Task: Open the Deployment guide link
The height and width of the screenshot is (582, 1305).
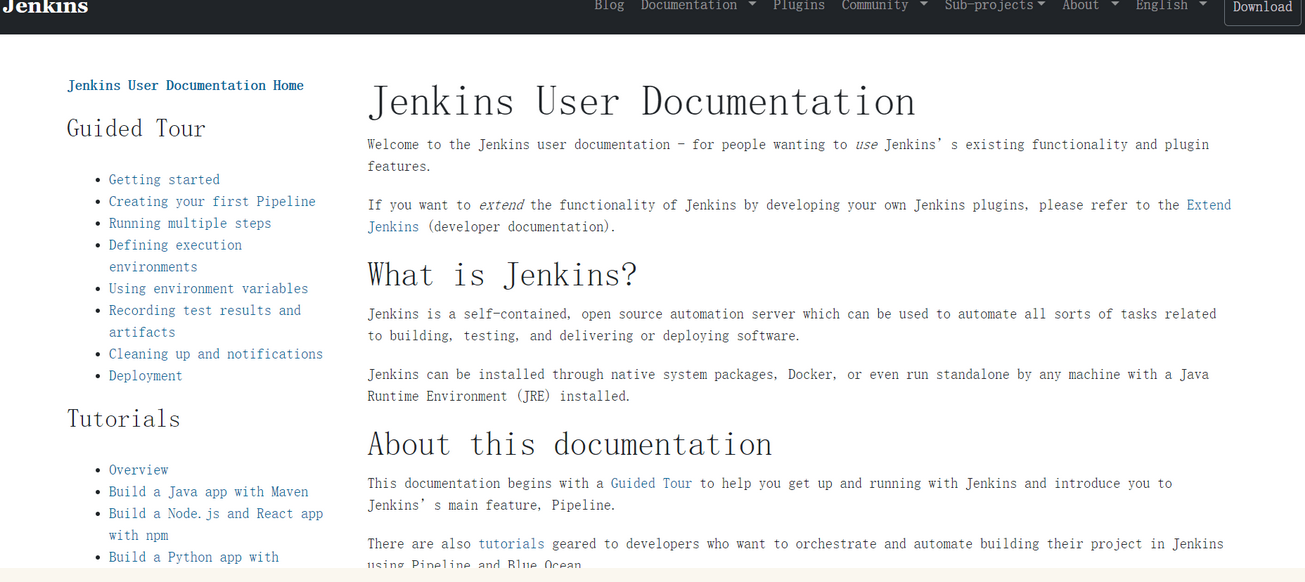Action: pyautogui.click(x=146, y=376)
